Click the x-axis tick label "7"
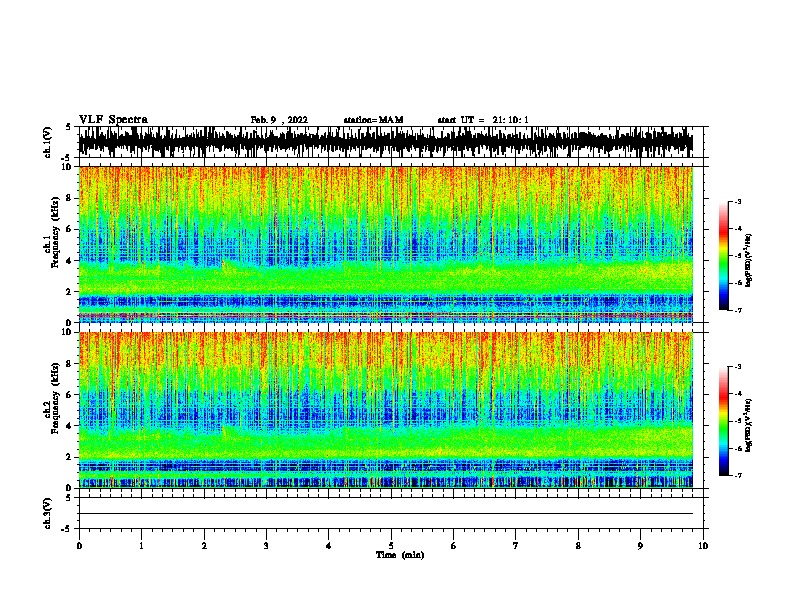This screenshot has height=612, width=792. click(516, 546)
